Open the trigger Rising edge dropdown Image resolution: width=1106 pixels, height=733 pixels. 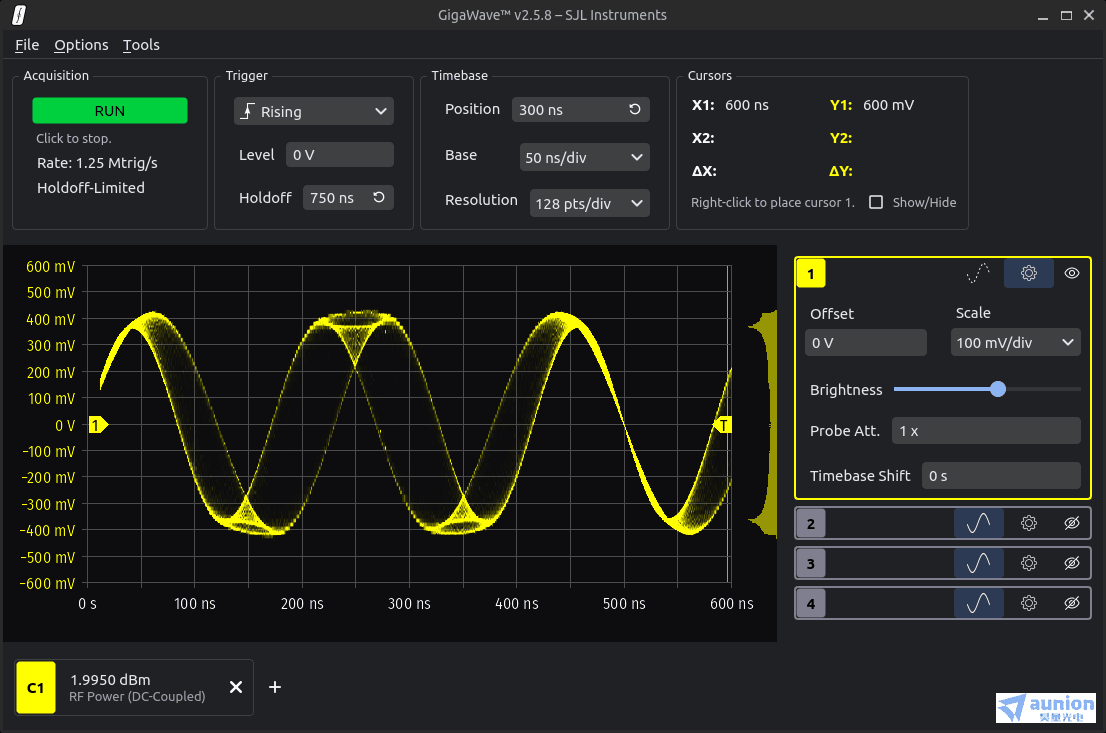(x=314, y=112)
